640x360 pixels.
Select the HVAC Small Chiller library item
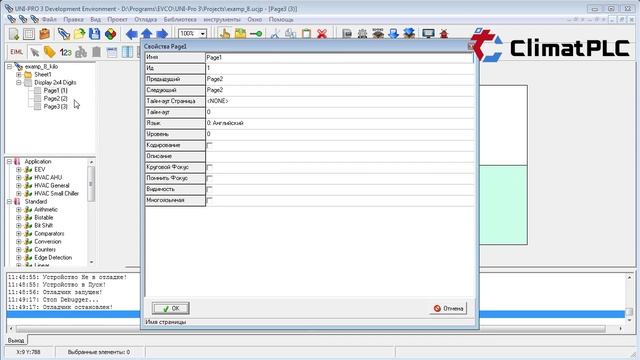click(x=56, y=193)
